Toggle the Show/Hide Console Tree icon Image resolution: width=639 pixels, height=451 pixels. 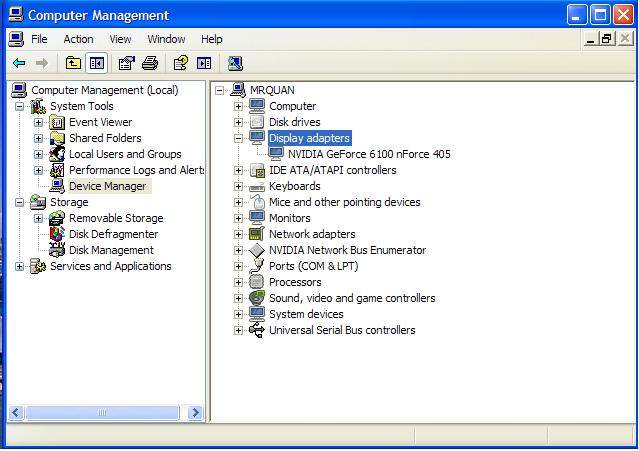point(97,63)
